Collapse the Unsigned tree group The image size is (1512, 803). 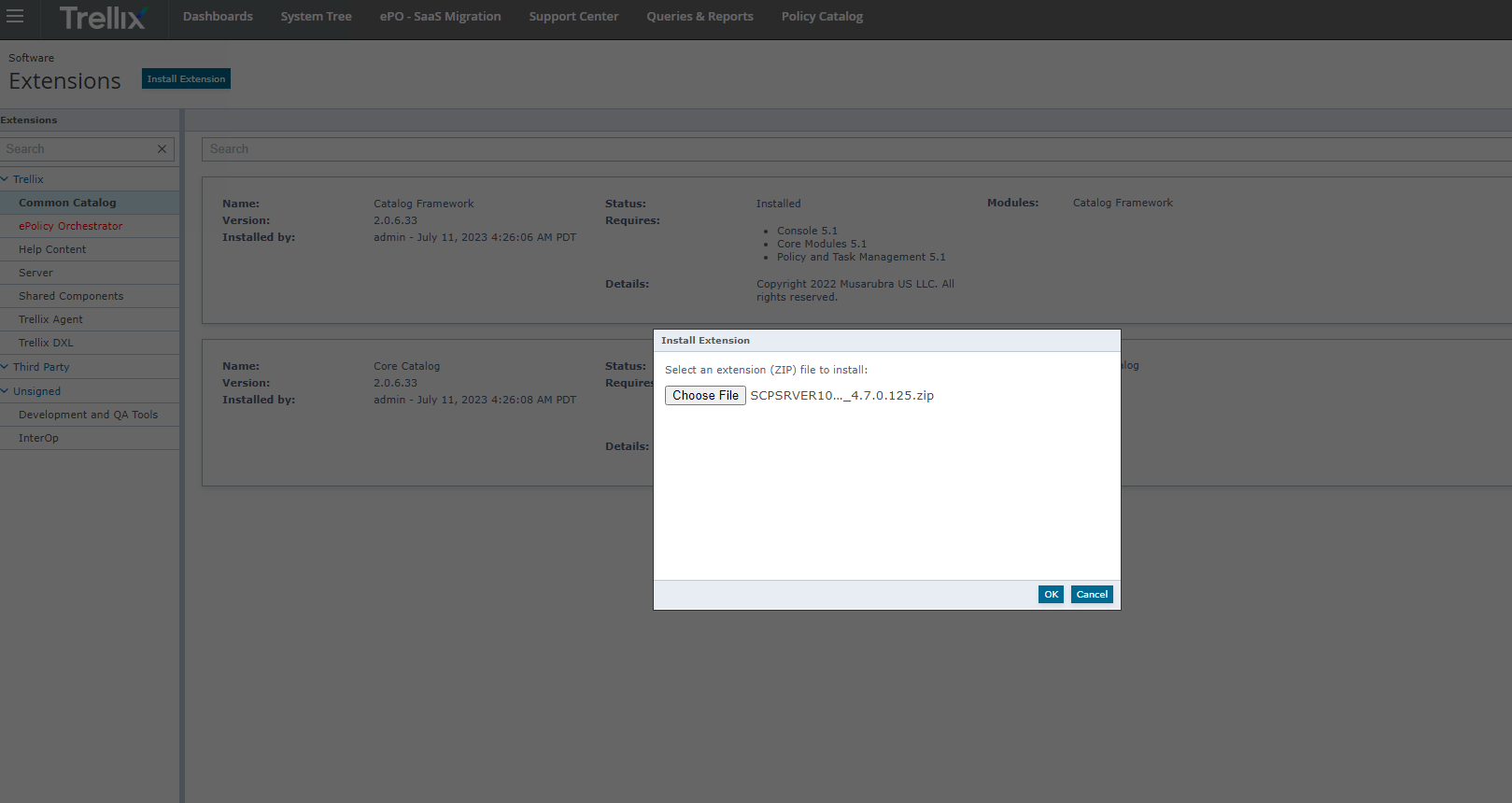coord(6,391)
